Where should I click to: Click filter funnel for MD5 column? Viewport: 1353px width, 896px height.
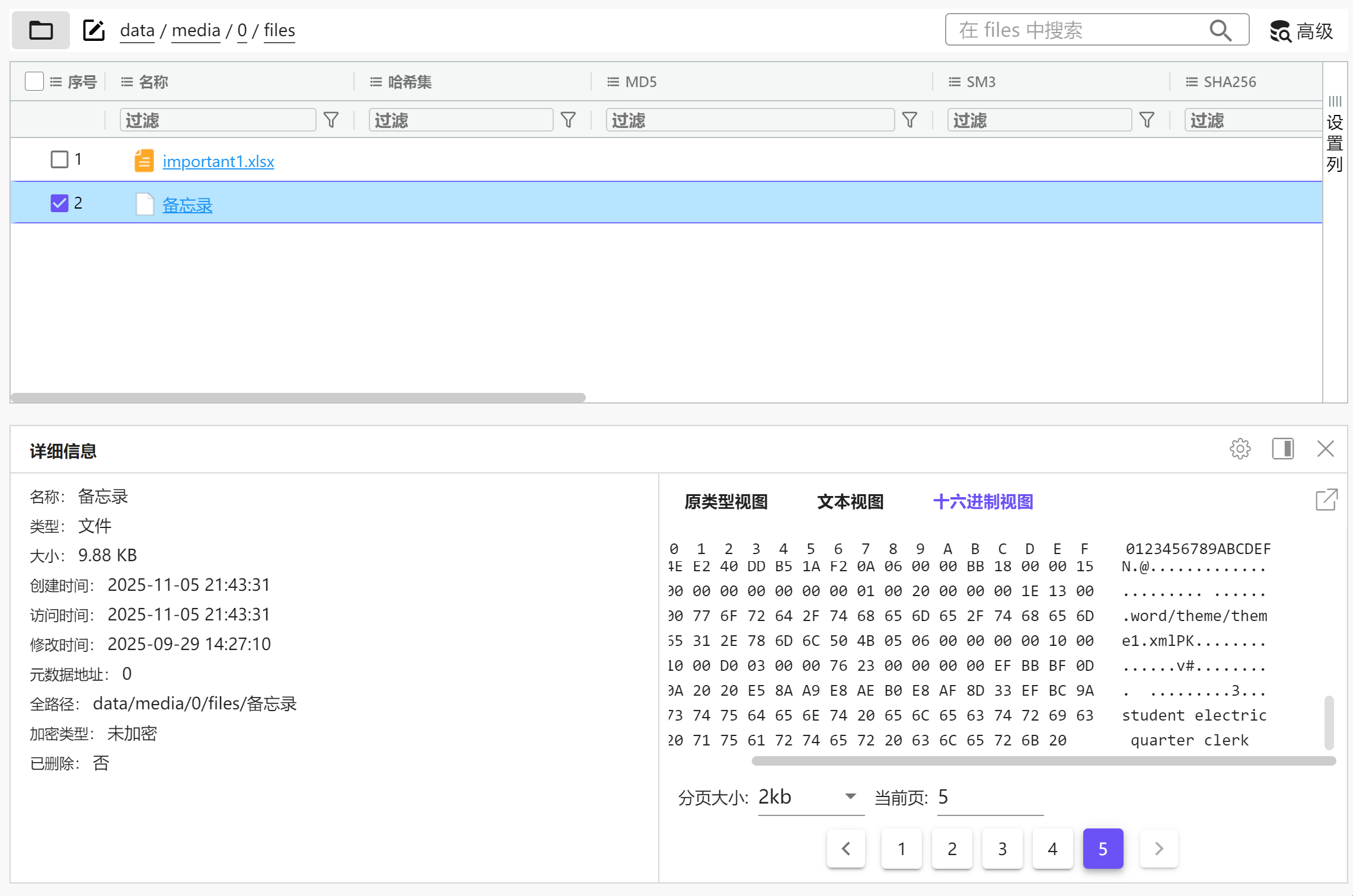click(x=910, y=120)
